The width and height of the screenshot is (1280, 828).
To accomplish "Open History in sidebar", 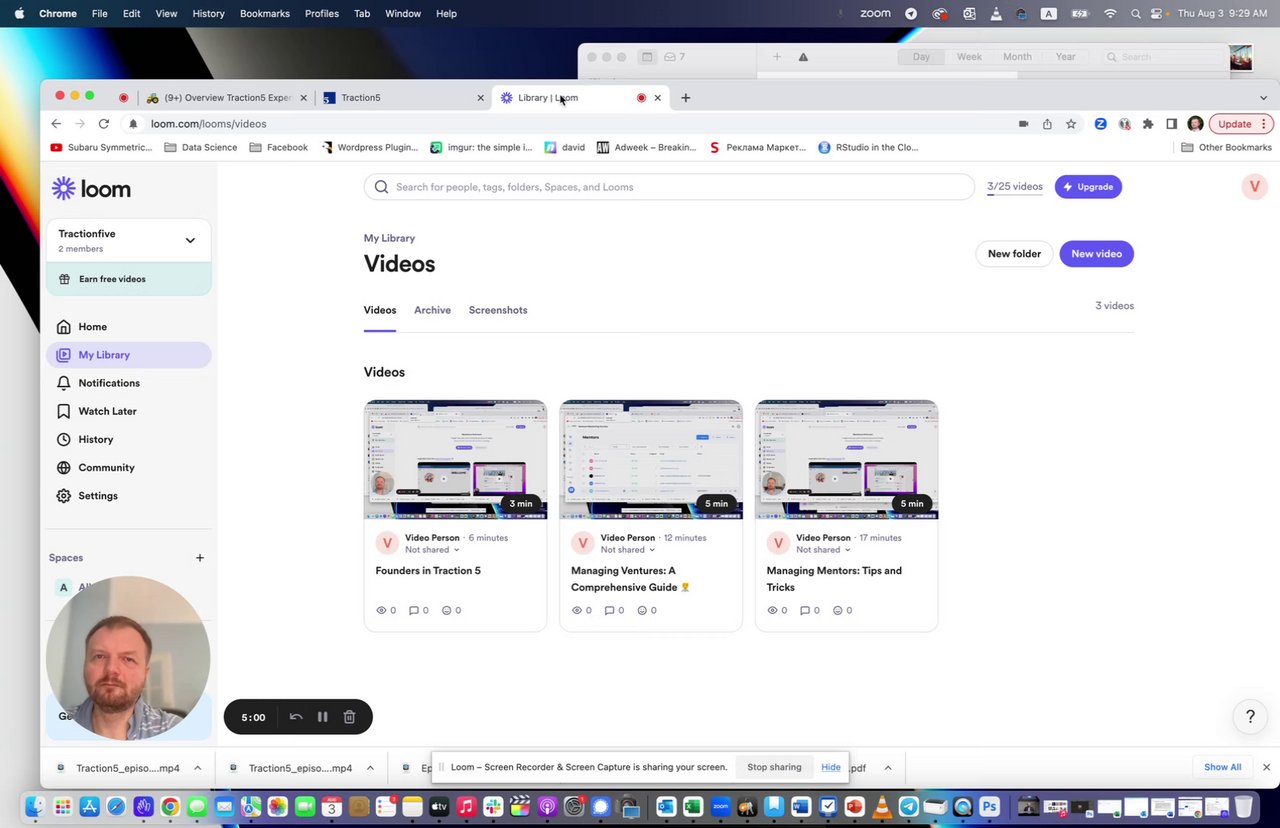I will [95, 439].
